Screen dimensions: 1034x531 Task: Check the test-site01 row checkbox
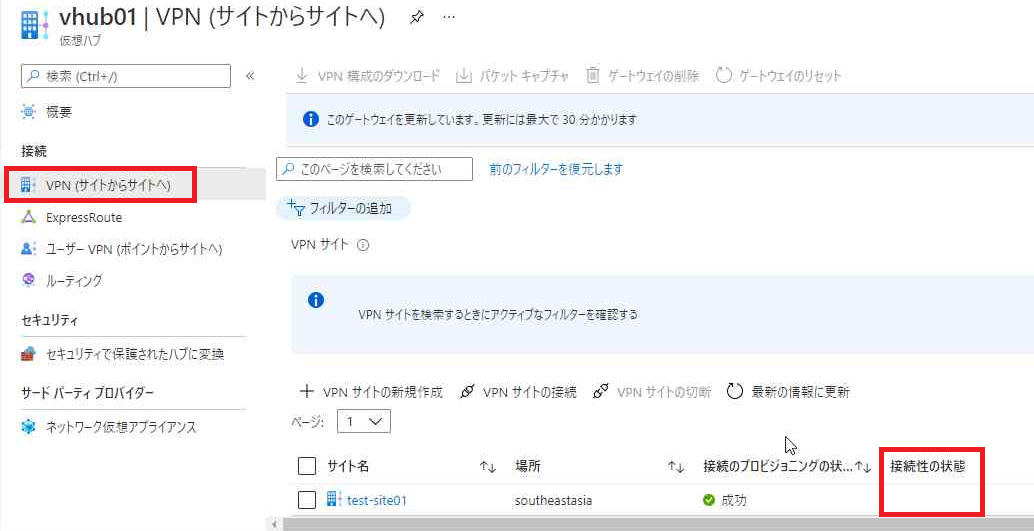coord(307,501)
